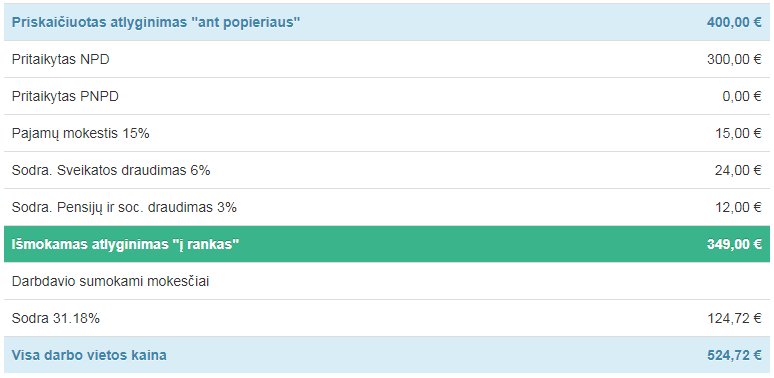Screen dimensions: 774x378
Task: Select the 15,00 € income tax amount
Action: [738, 134]
